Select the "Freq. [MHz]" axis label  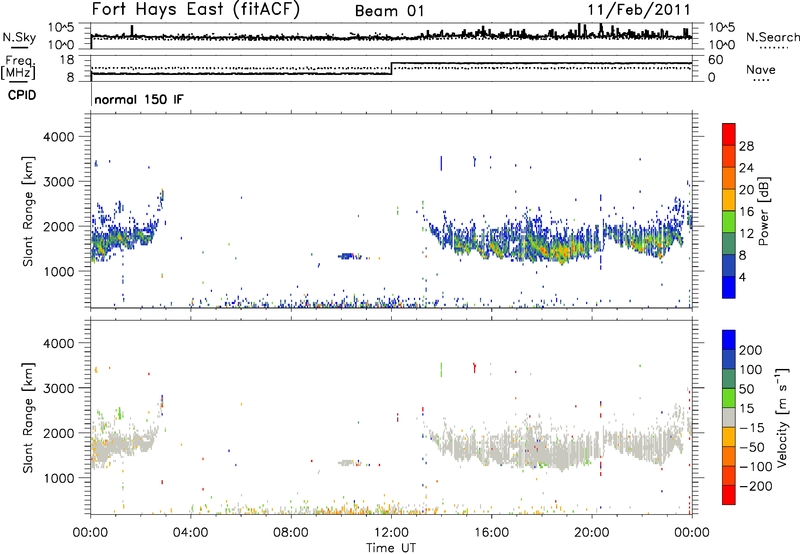(18, 68)
